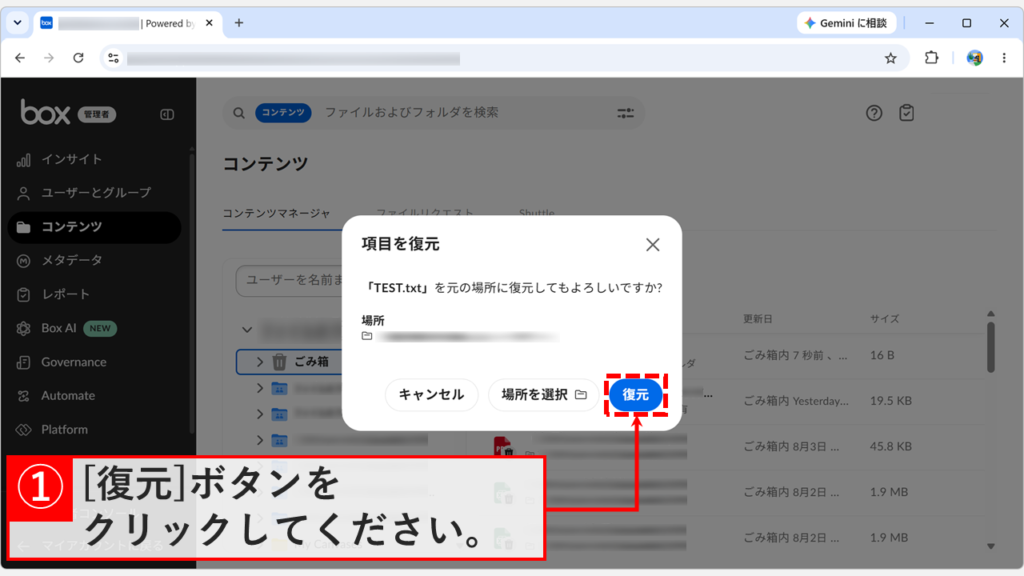
Task: Click the Platform icon
Action: click(24, 430)
